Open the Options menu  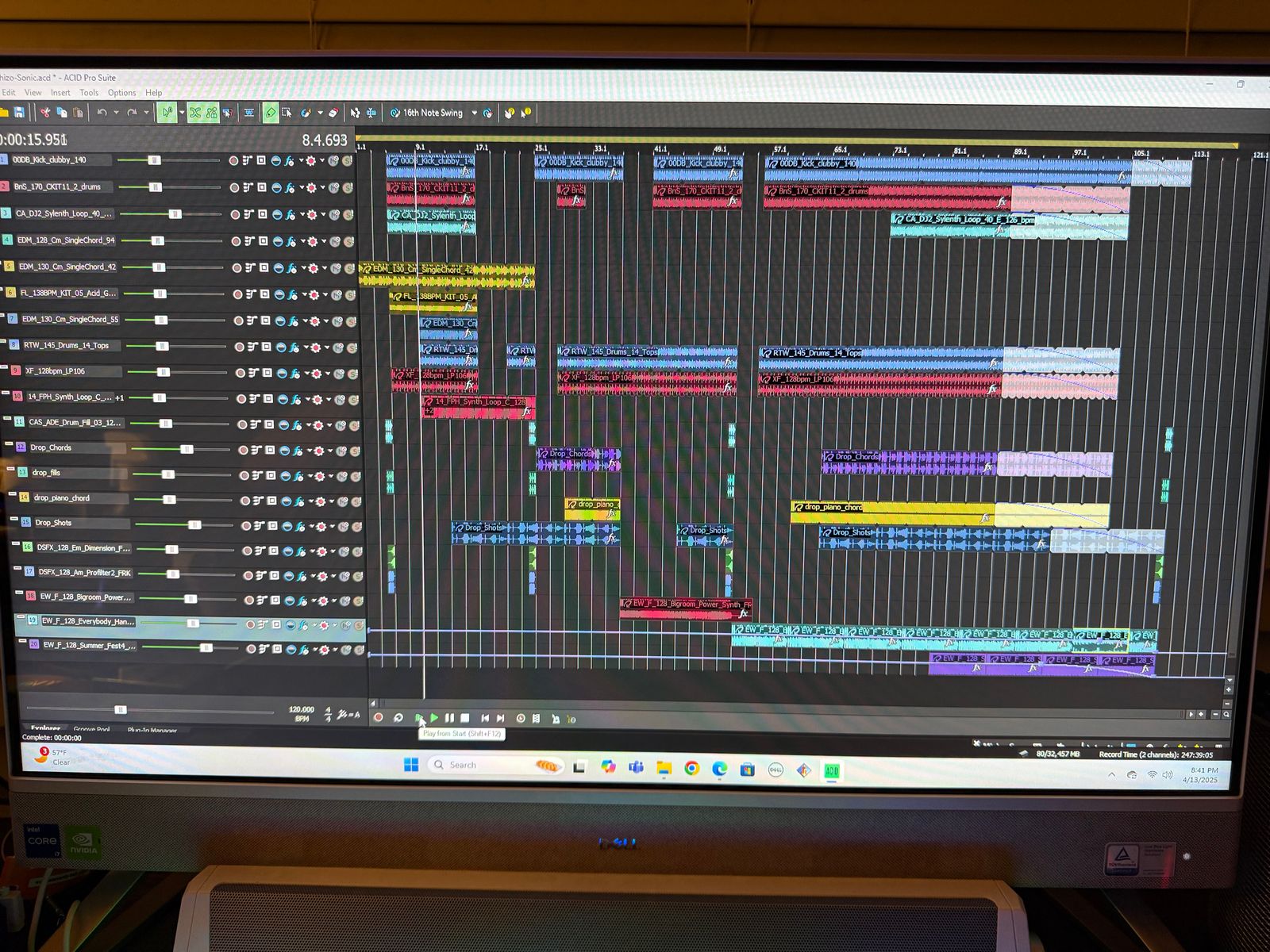tap(121, 93)
